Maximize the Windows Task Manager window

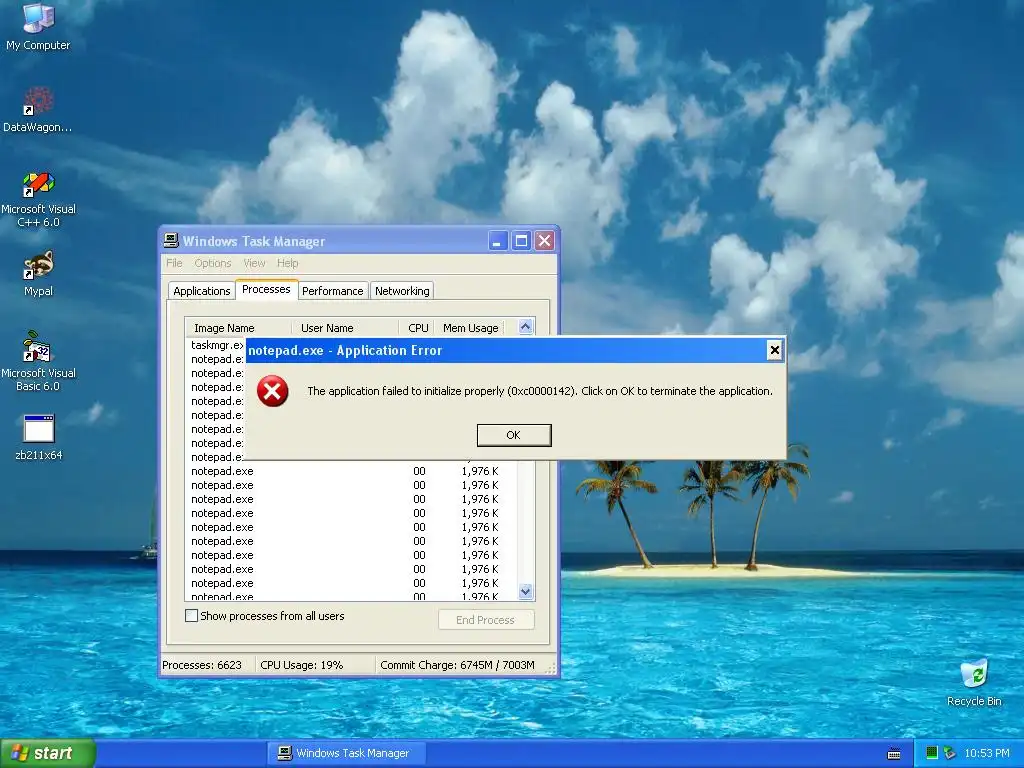pos(521,241)
